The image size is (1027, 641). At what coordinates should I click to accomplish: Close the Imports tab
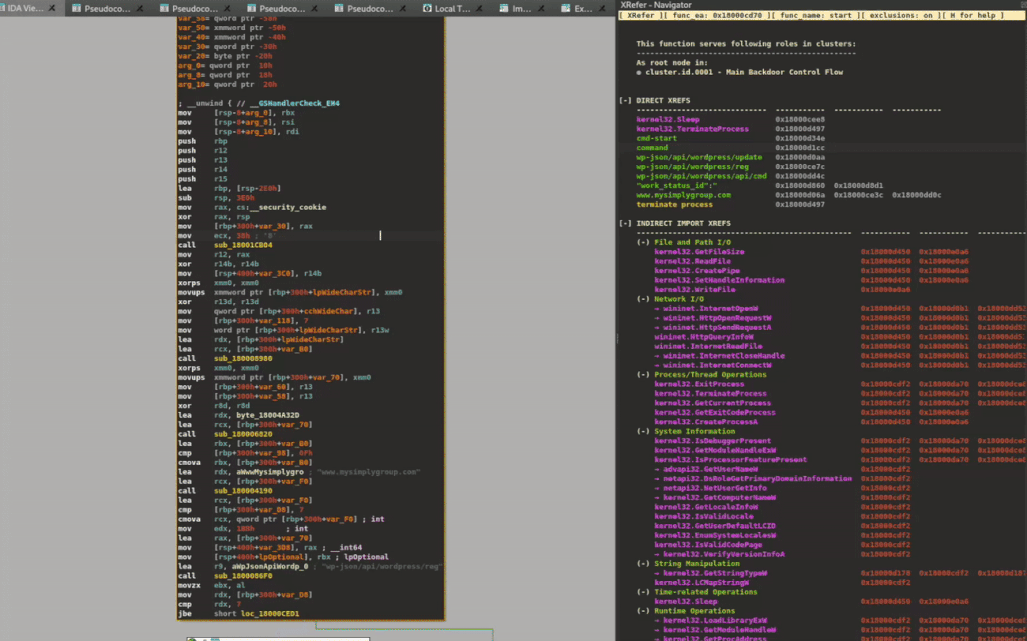pyautogui.click(x=541, y=9)
